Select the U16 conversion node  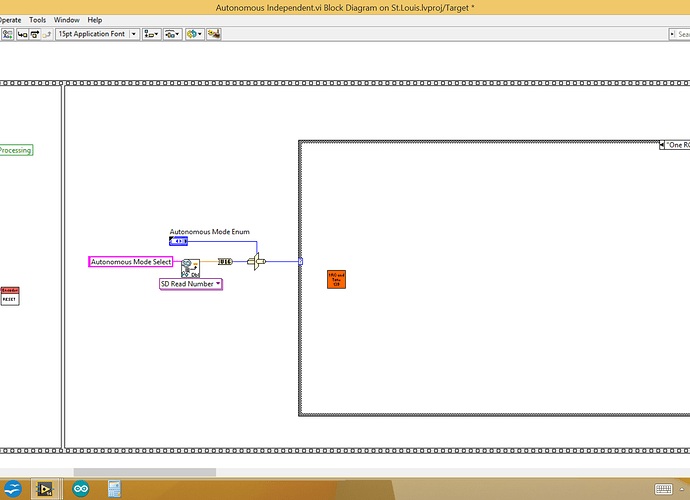click(x=225, y=261)
